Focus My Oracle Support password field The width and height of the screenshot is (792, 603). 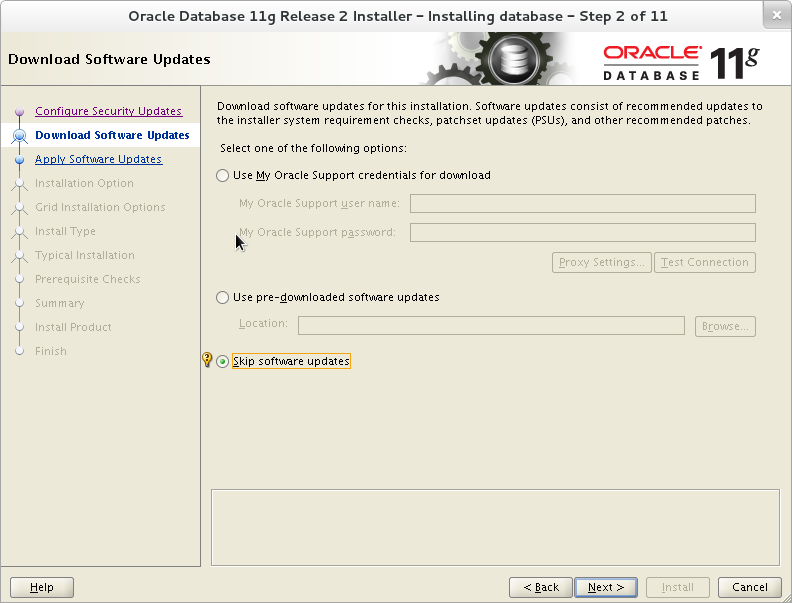[x=582, y=232]
